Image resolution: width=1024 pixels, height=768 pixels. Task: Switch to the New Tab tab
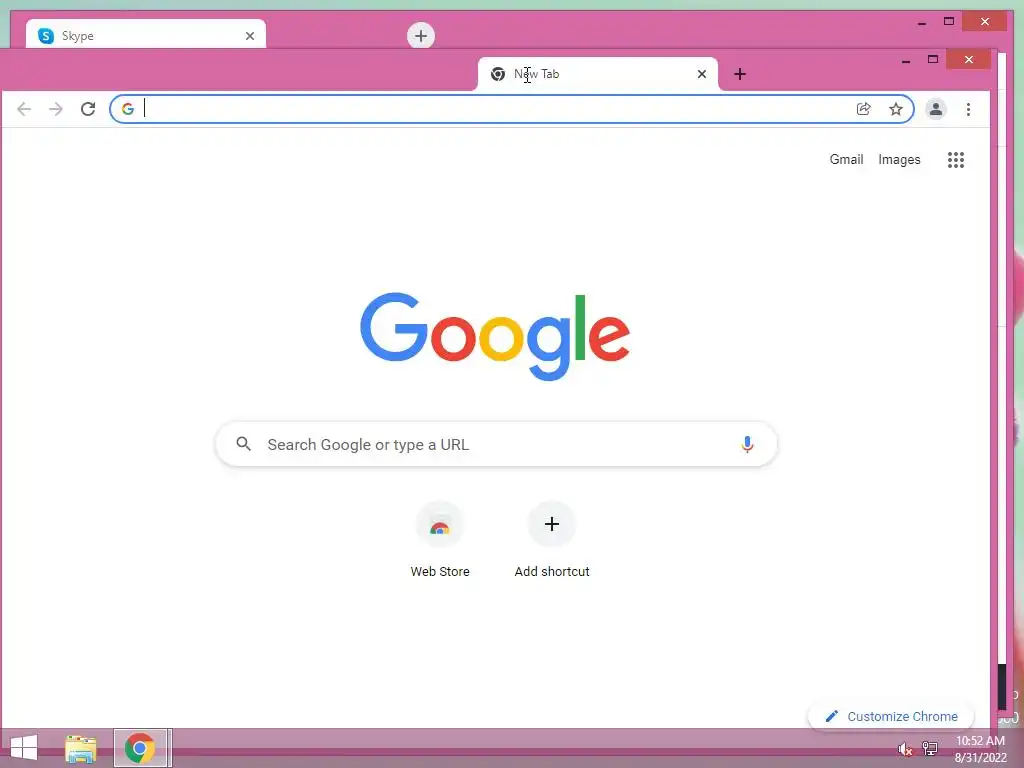point(598,74)
